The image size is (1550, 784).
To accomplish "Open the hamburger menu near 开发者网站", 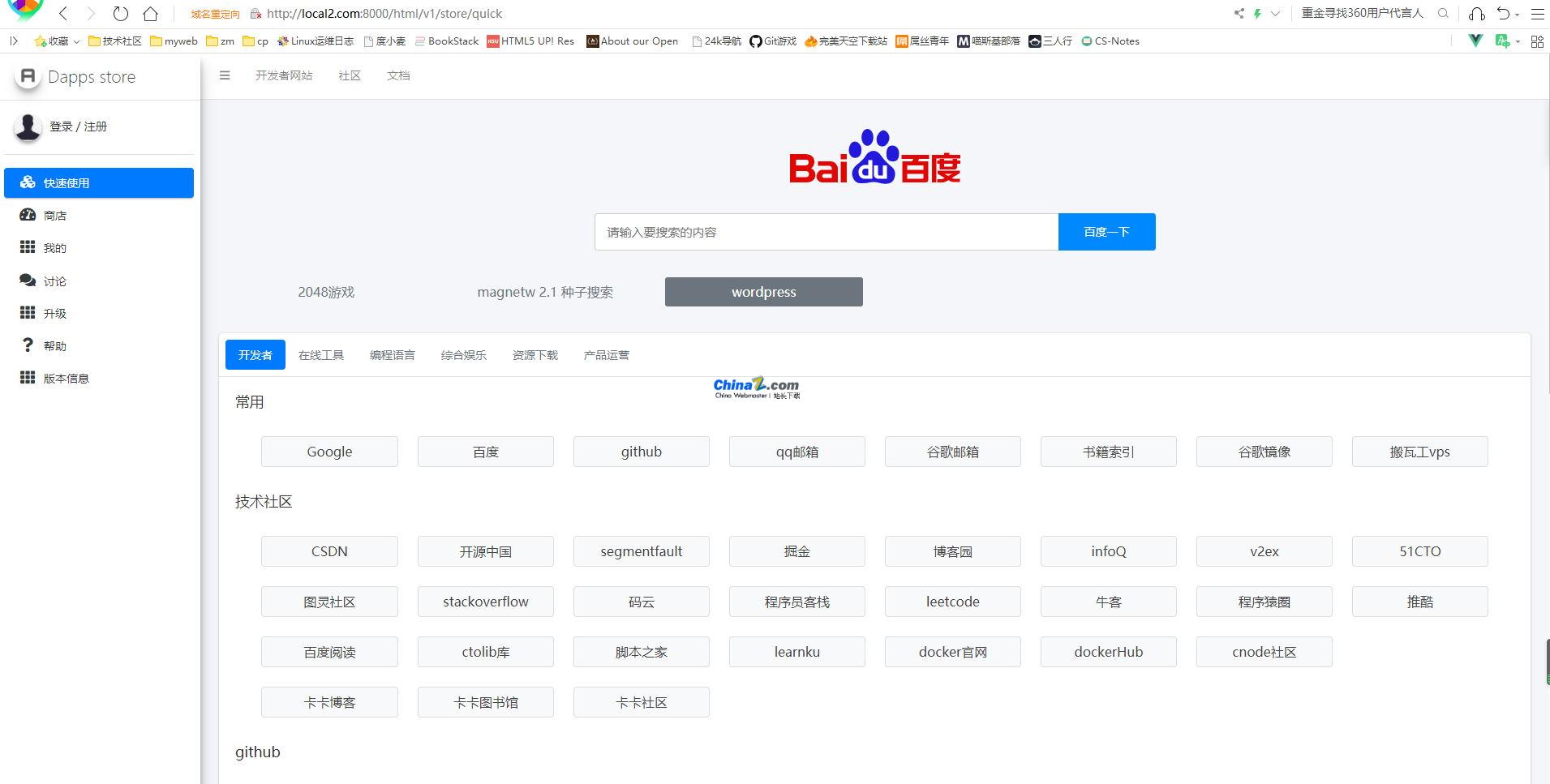I will coord(225,75).
